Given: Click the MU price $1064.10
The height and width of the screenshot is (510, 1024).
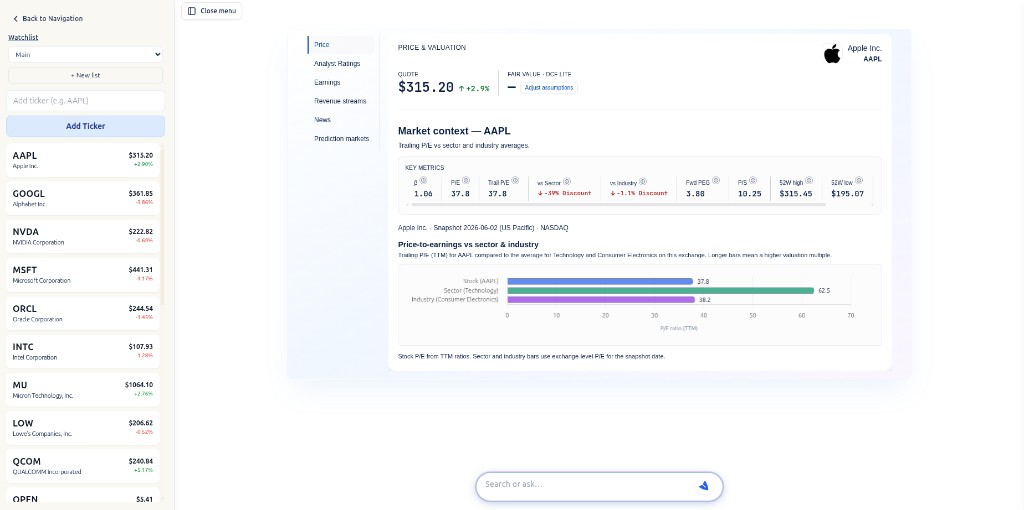Looking at the screenshot, I should coord(139,385).
